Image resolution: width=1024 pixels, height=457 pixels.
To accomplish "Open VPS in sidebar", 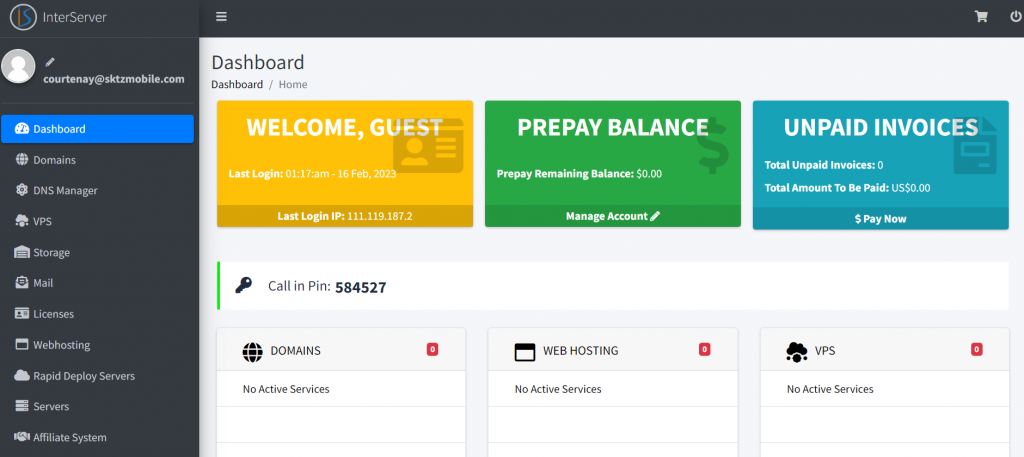I will [x=97, y=221].
